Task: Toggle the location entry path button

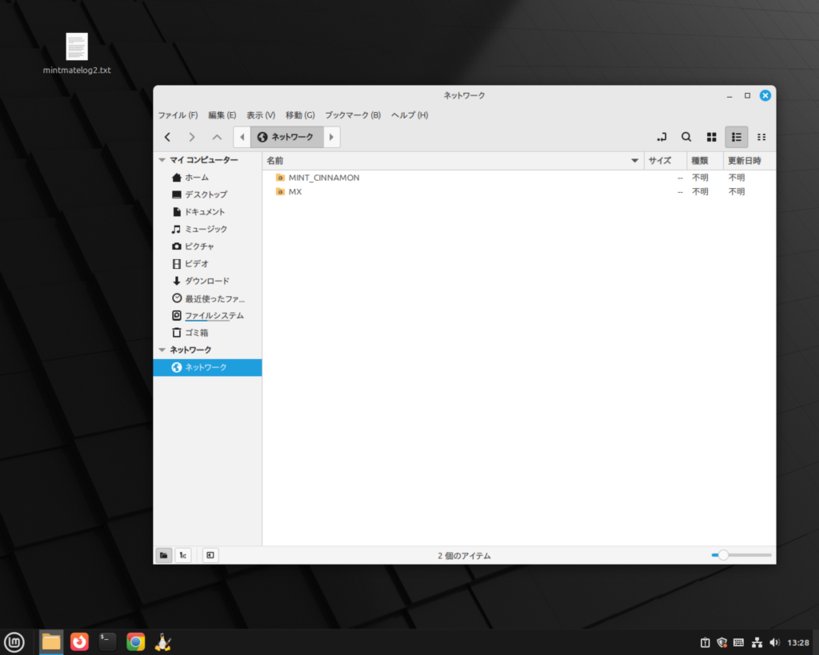Action: point(661,137)
